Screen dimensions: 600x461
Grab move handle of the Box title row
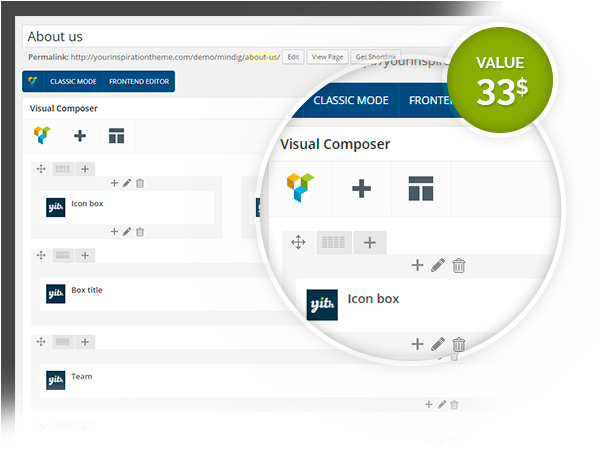click(41, 255)
